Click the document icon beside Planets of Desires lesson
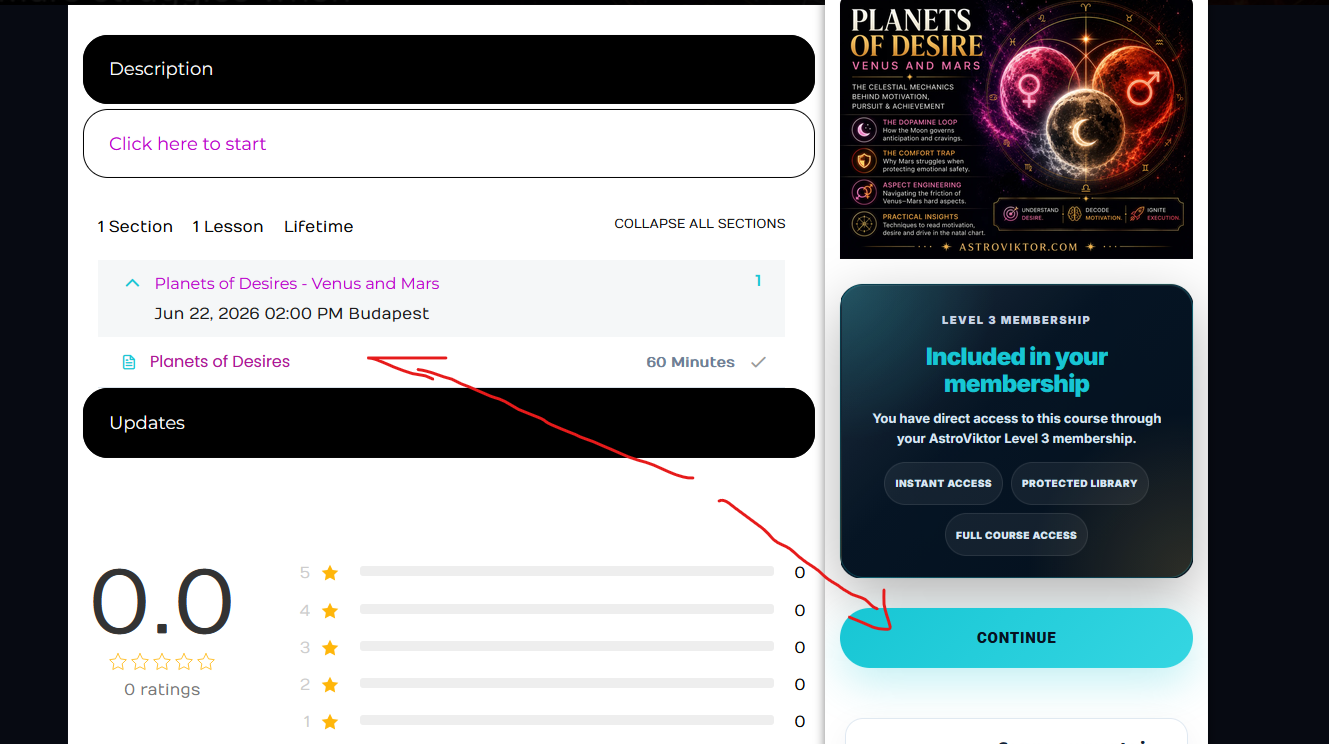The height and width of the screenshot is (744, 1329). pyautogui.click(x=129, y=362)
